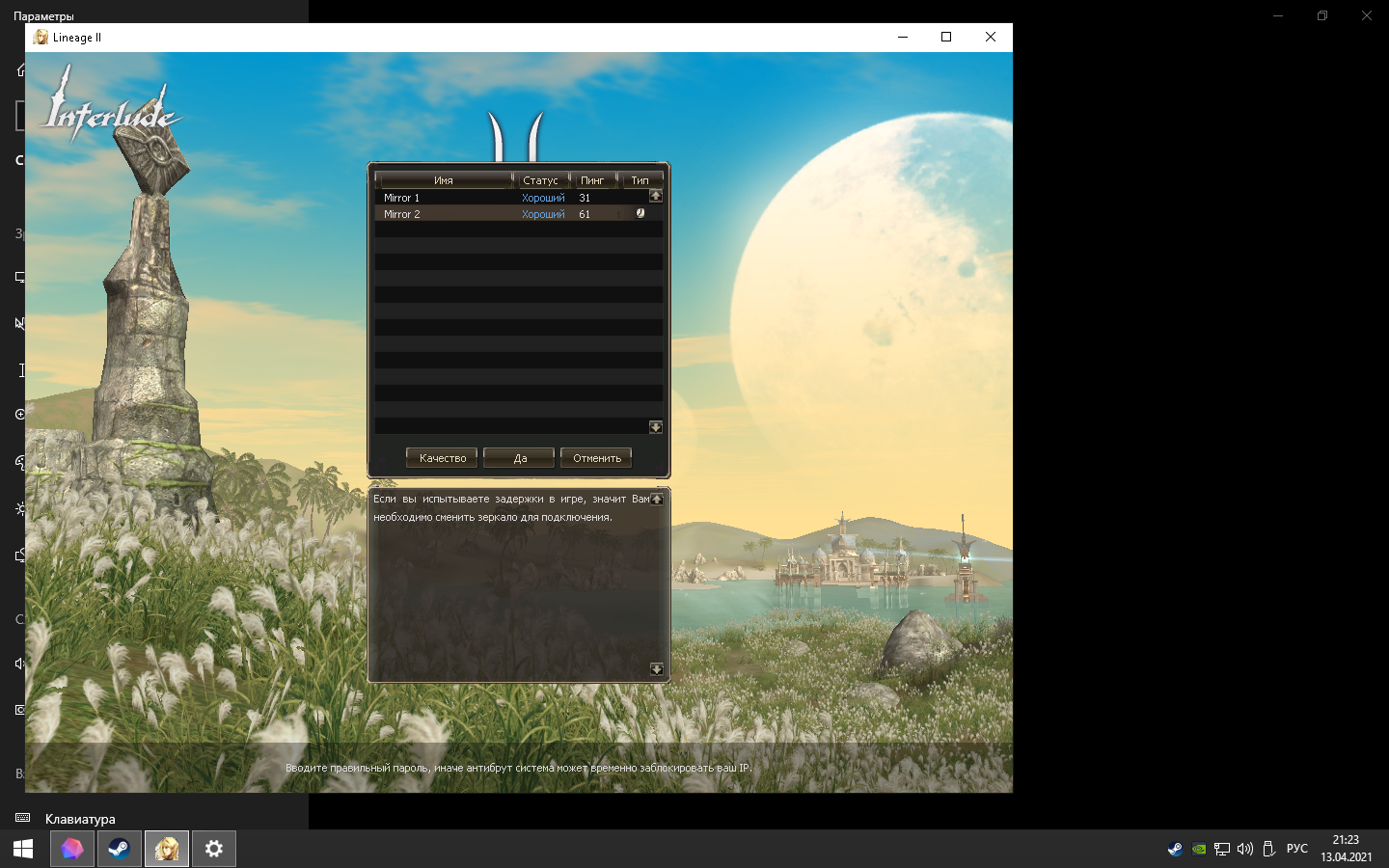Click the description panel scroll-down arrow
Image resolution: width=1389 pixels, height=868 pixels.
coord(657,669)
